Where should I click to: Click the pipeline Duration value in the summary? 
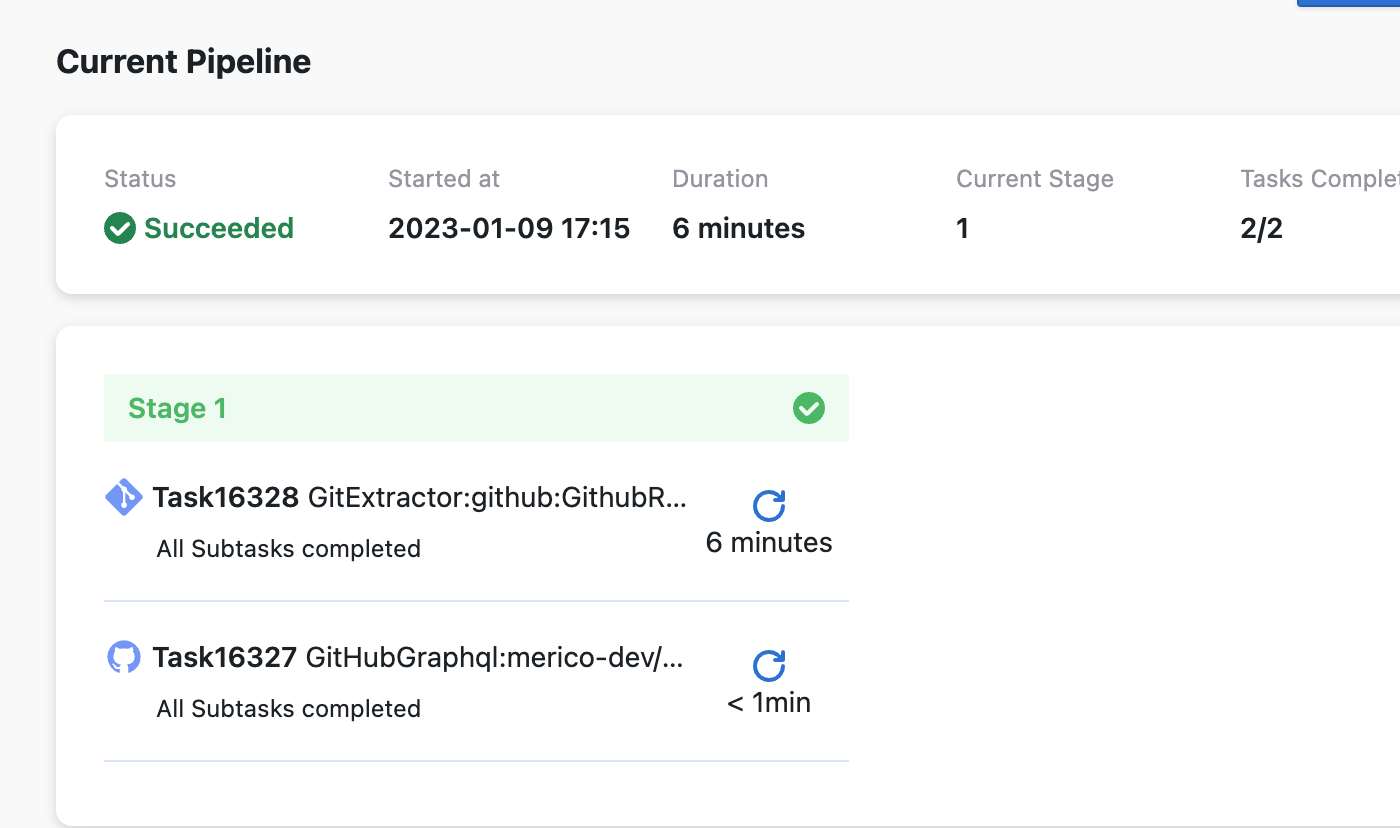[x=738, y=229]
